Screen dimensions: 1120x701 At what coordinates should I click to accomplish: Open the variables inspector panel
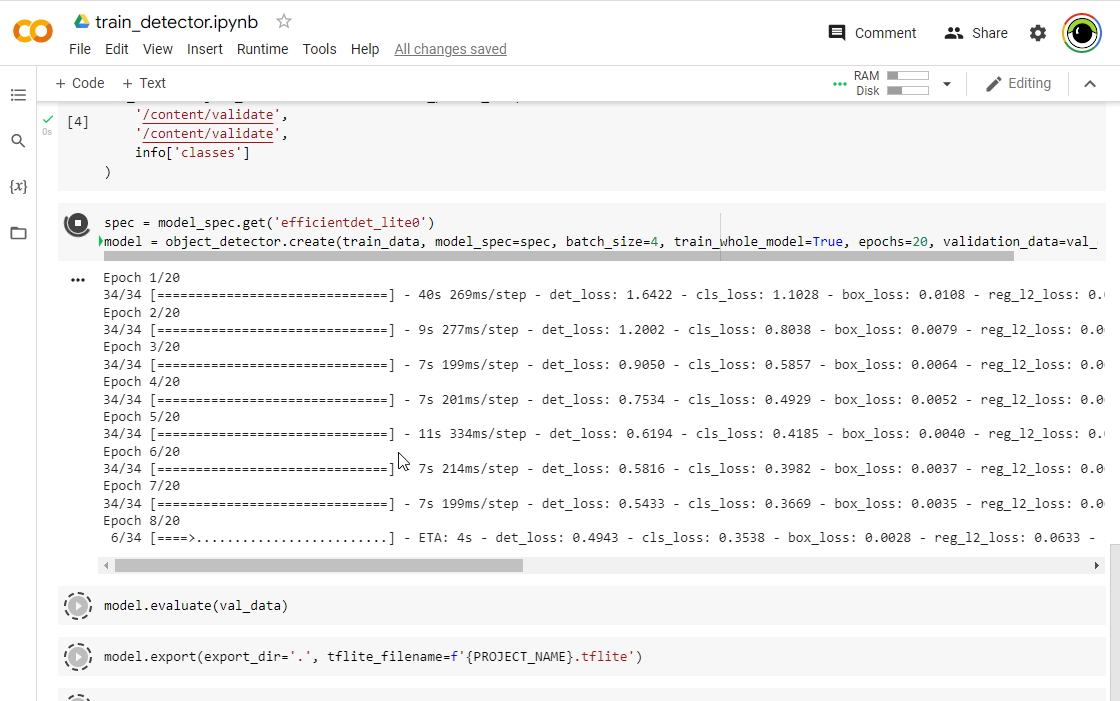click(18, 187)
